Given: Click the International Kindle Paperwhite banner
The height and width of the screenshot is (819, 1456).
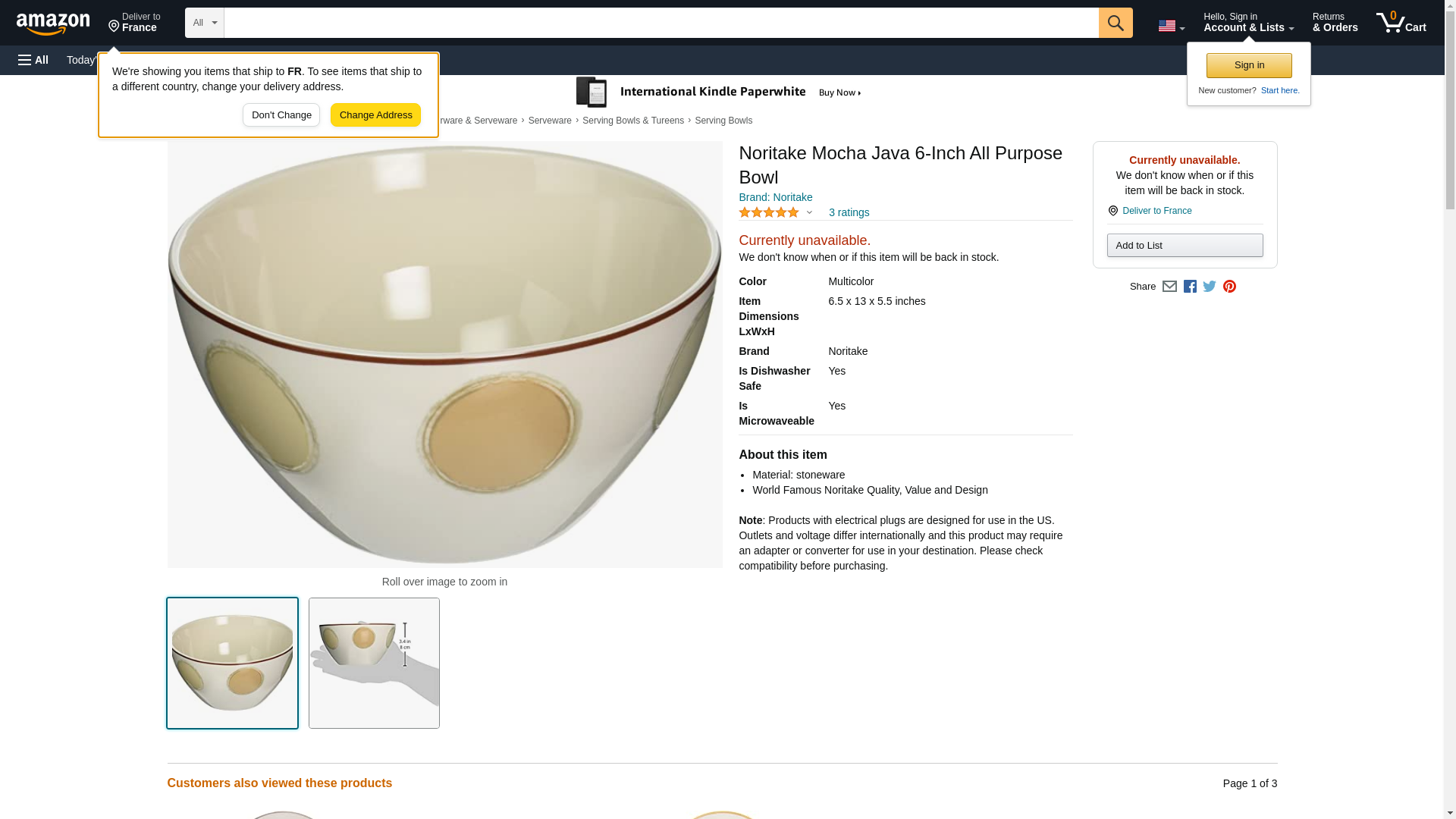Looking at the screenshot, I should coord(719,93).
